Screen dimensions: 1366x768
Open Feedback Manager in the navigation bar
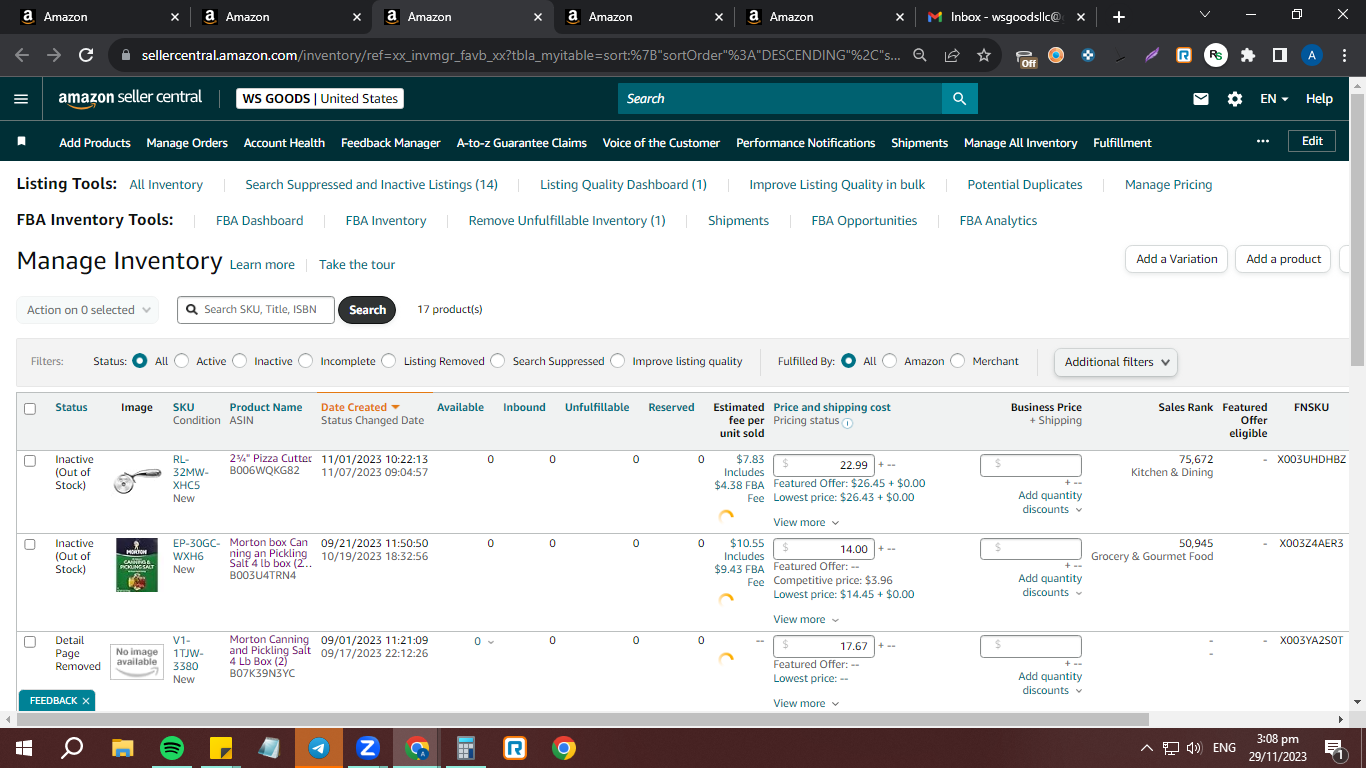(391, 143)
